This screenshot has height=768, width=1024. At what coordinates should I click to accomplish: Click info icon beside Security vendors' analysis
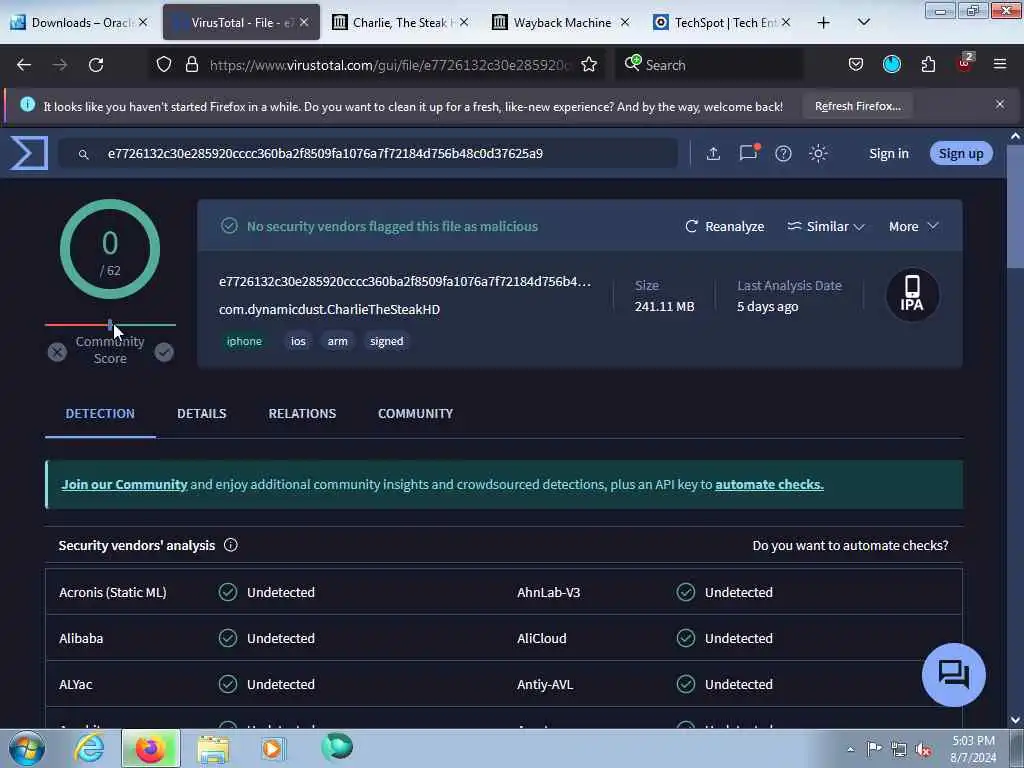(231, 545)
